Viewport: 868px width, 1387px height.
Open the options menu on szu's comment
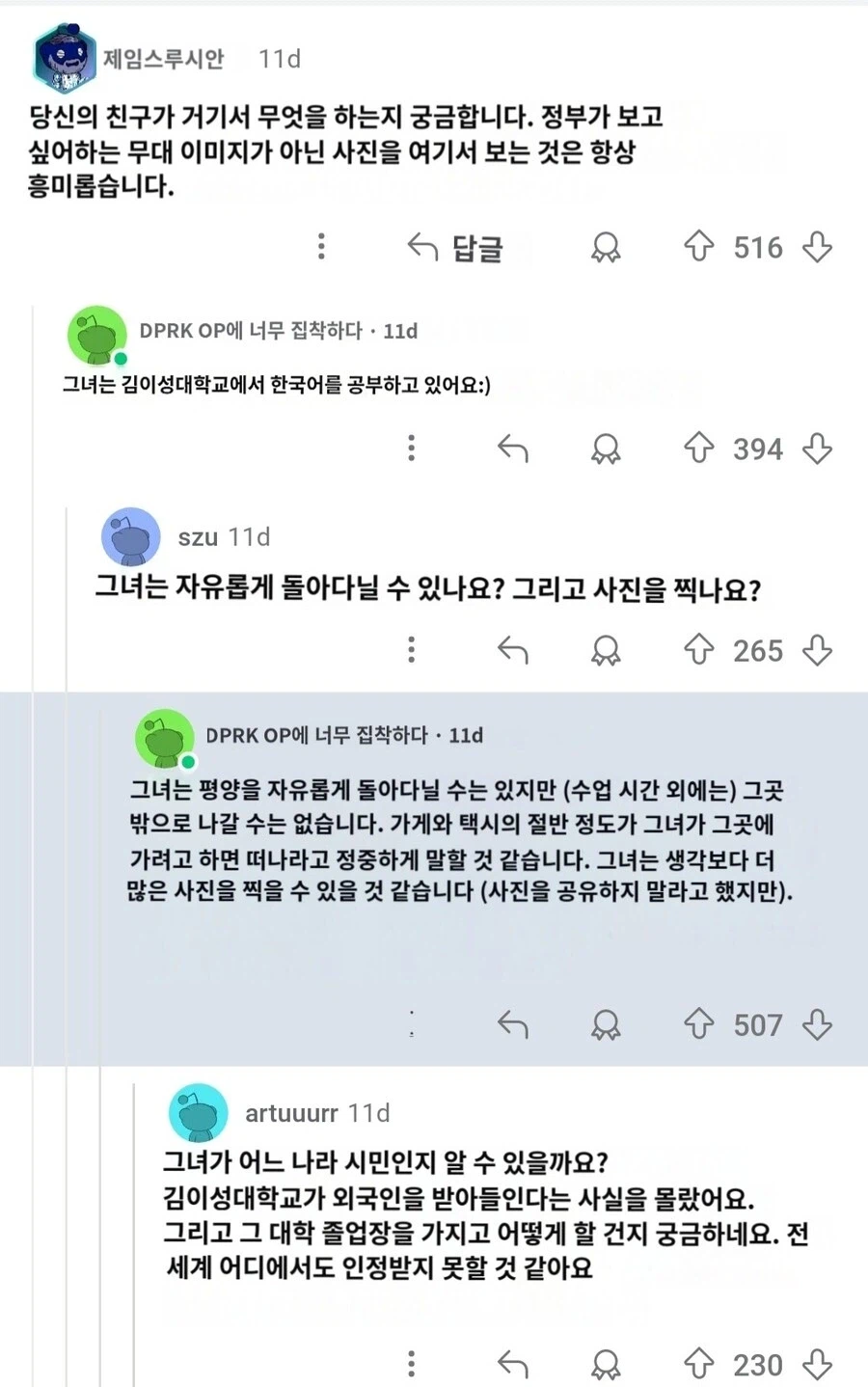click(x=412, y=650)
